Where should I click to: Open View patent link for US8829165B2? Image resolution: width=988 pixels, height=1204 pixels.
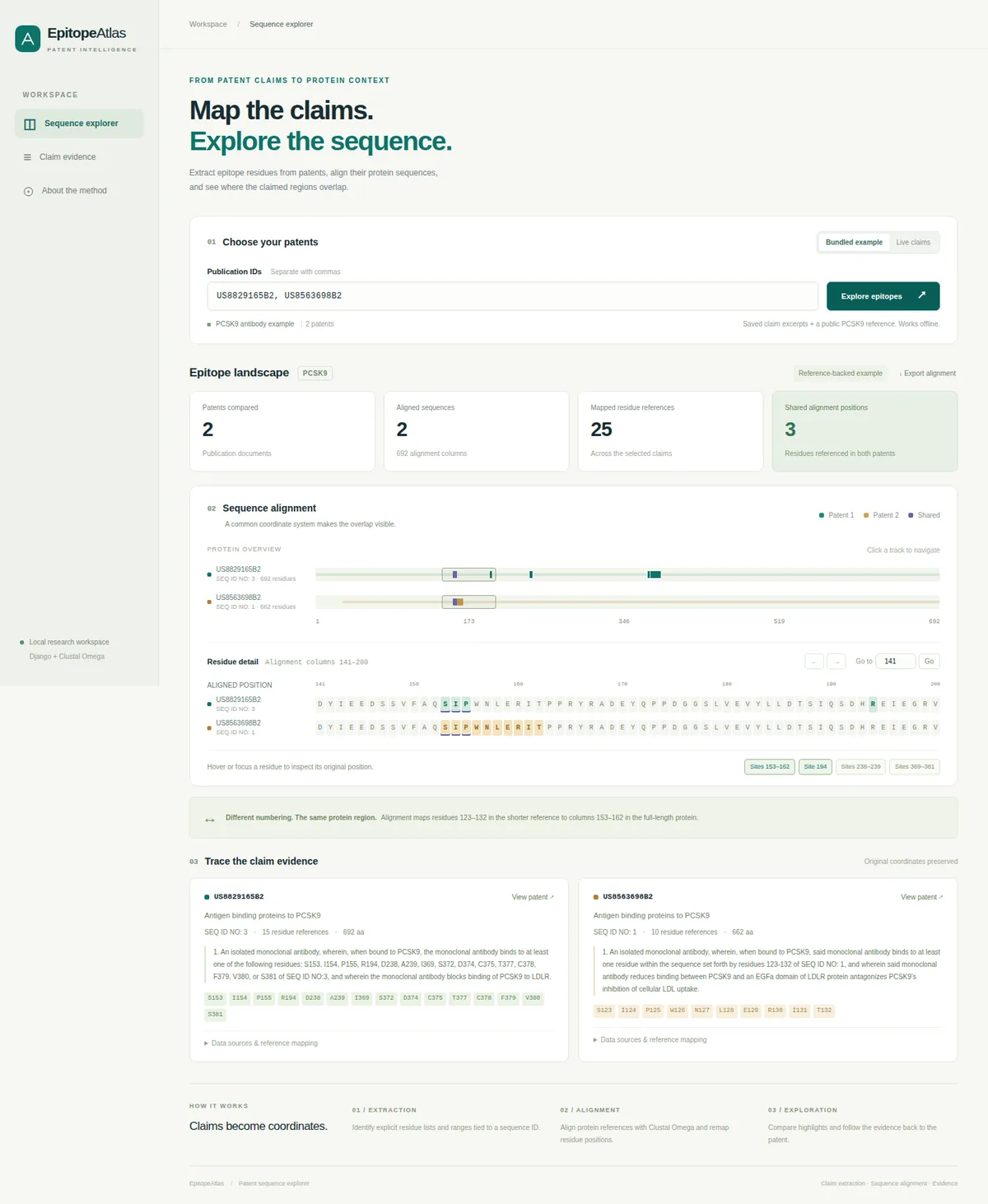533,897
